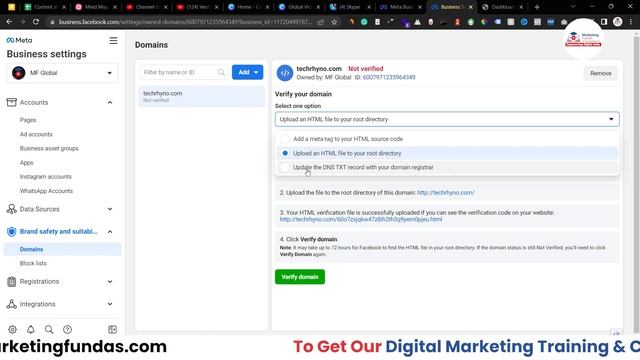Open the MF Global business selector
Viewport: 640px width, 360px height.
[62, 73]
